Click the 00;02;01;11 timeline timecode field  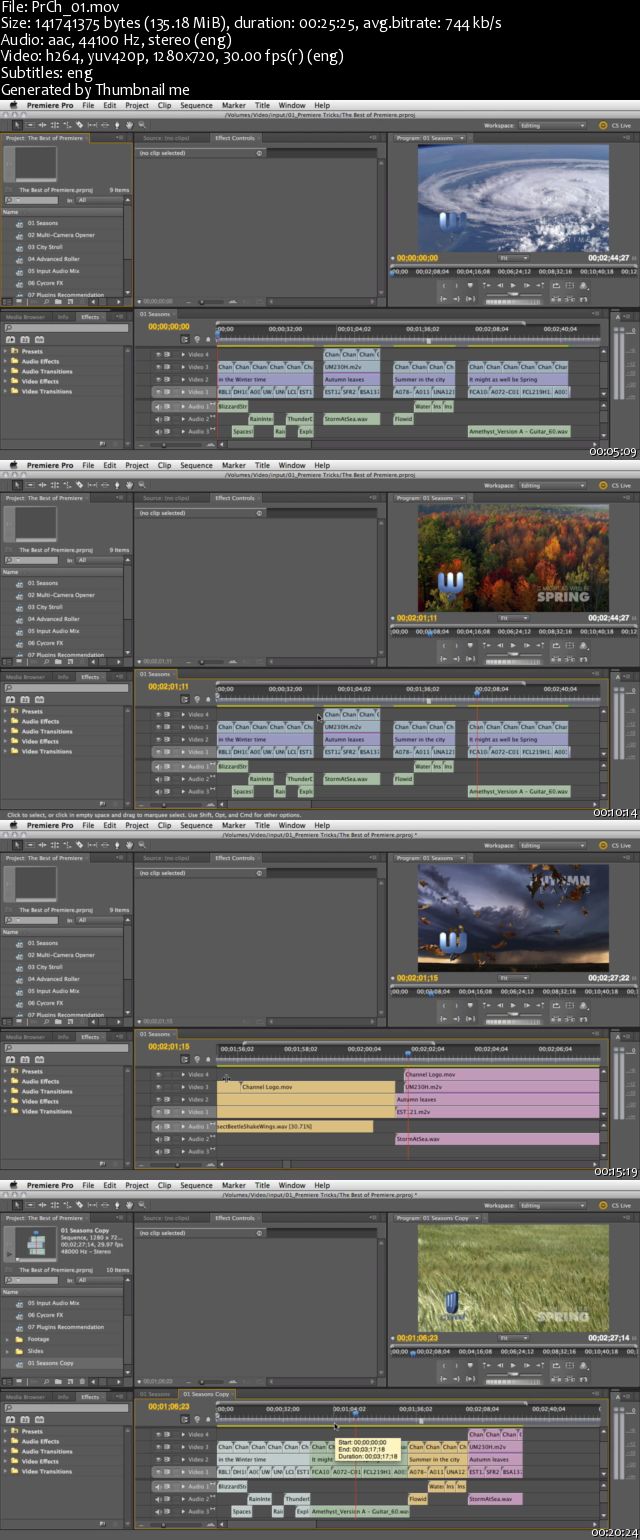click(168, 687)
